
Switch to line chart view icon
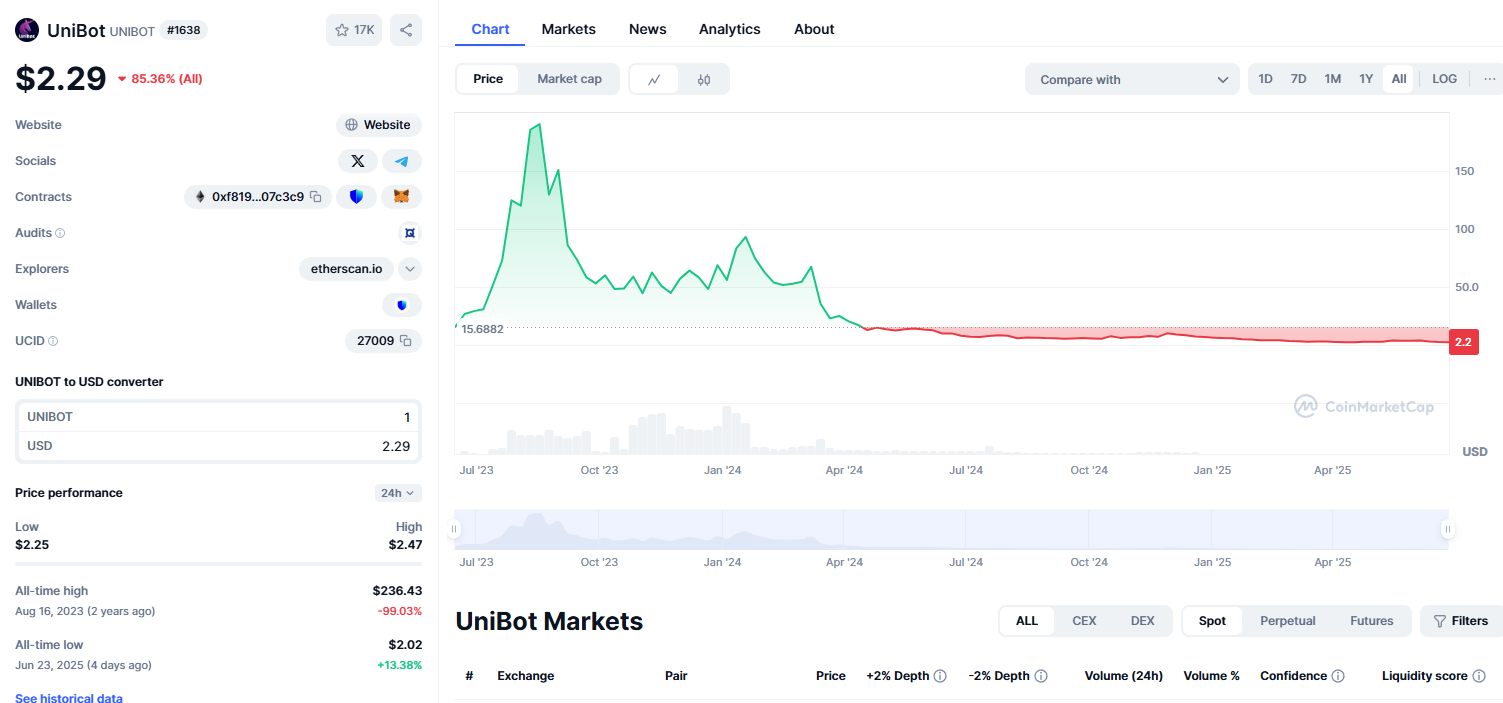click(x=654, y=79)
